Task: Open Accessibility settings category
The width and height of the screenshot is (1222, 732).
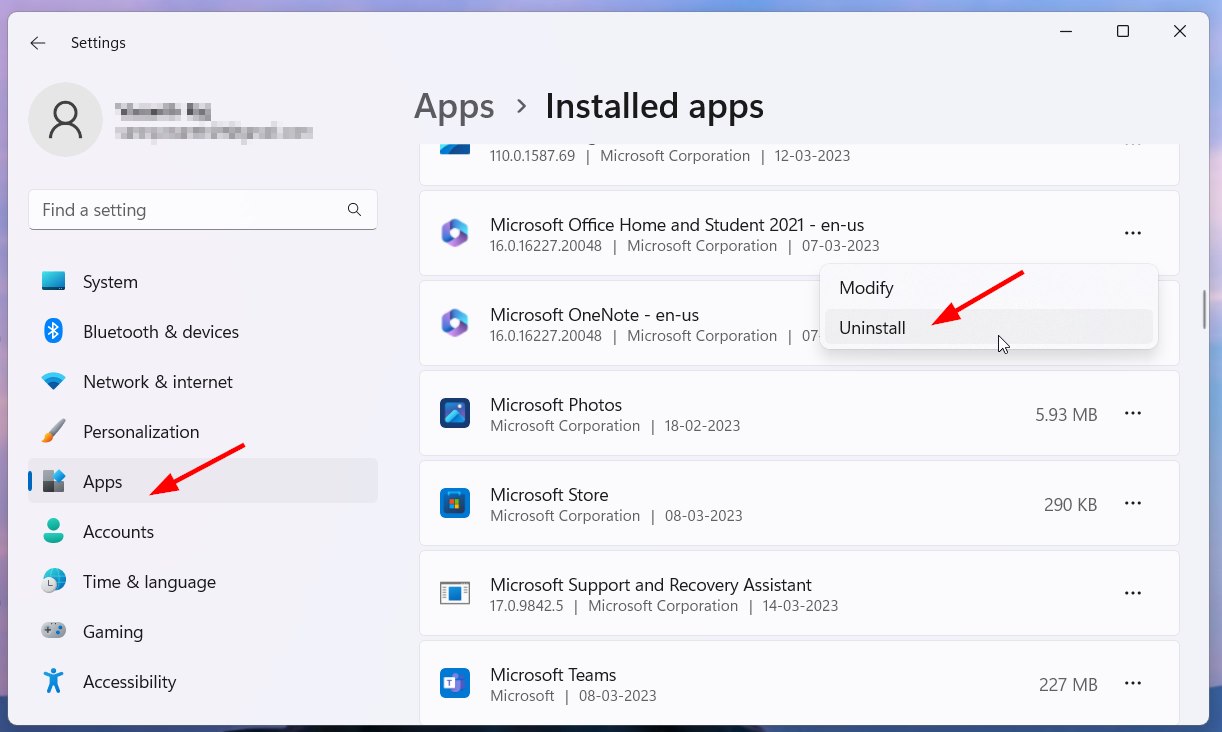Action: click(x=203, y=682)
